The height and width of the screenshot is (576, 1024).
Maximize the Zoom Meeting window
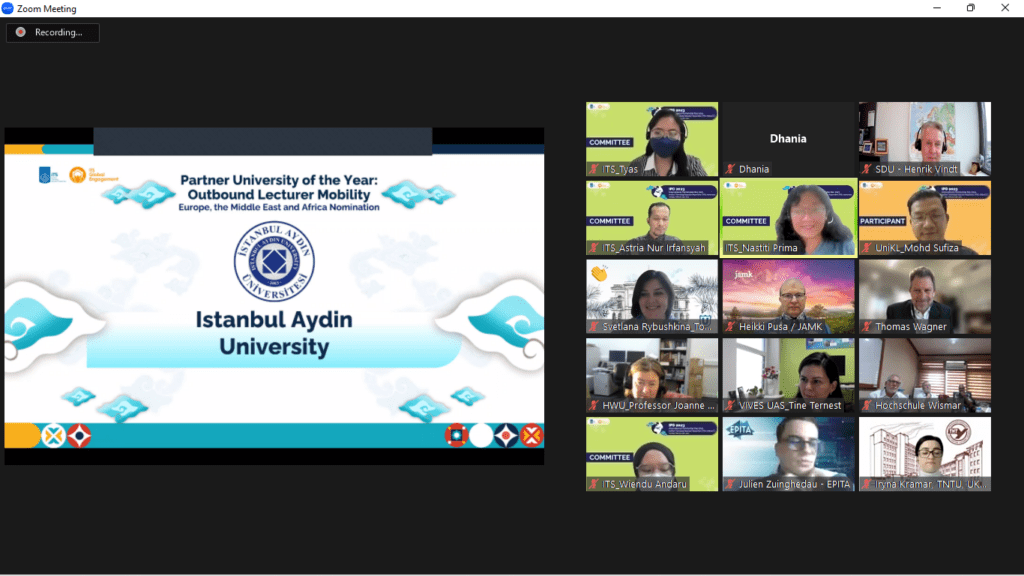click(x=970, y=8)
